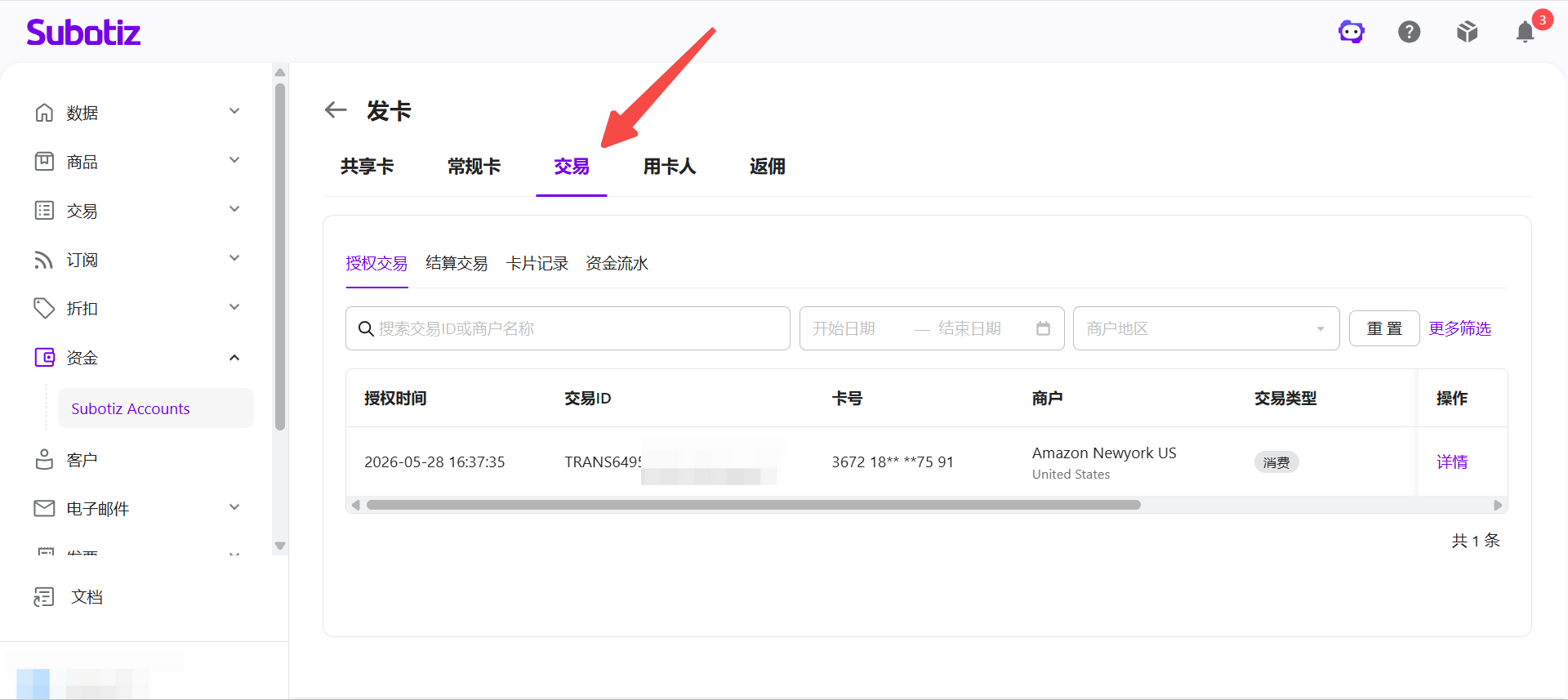Expand the 数据 sidebar menu chevron
This screenshot has height=700, width=1568.
pos(234,111)
